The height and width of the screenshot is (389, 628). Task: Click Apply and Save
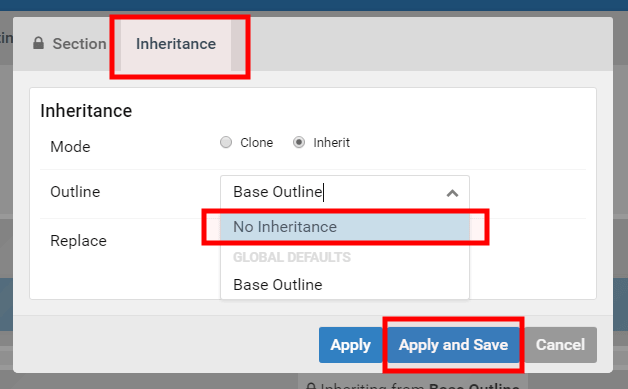coord(453,345)
